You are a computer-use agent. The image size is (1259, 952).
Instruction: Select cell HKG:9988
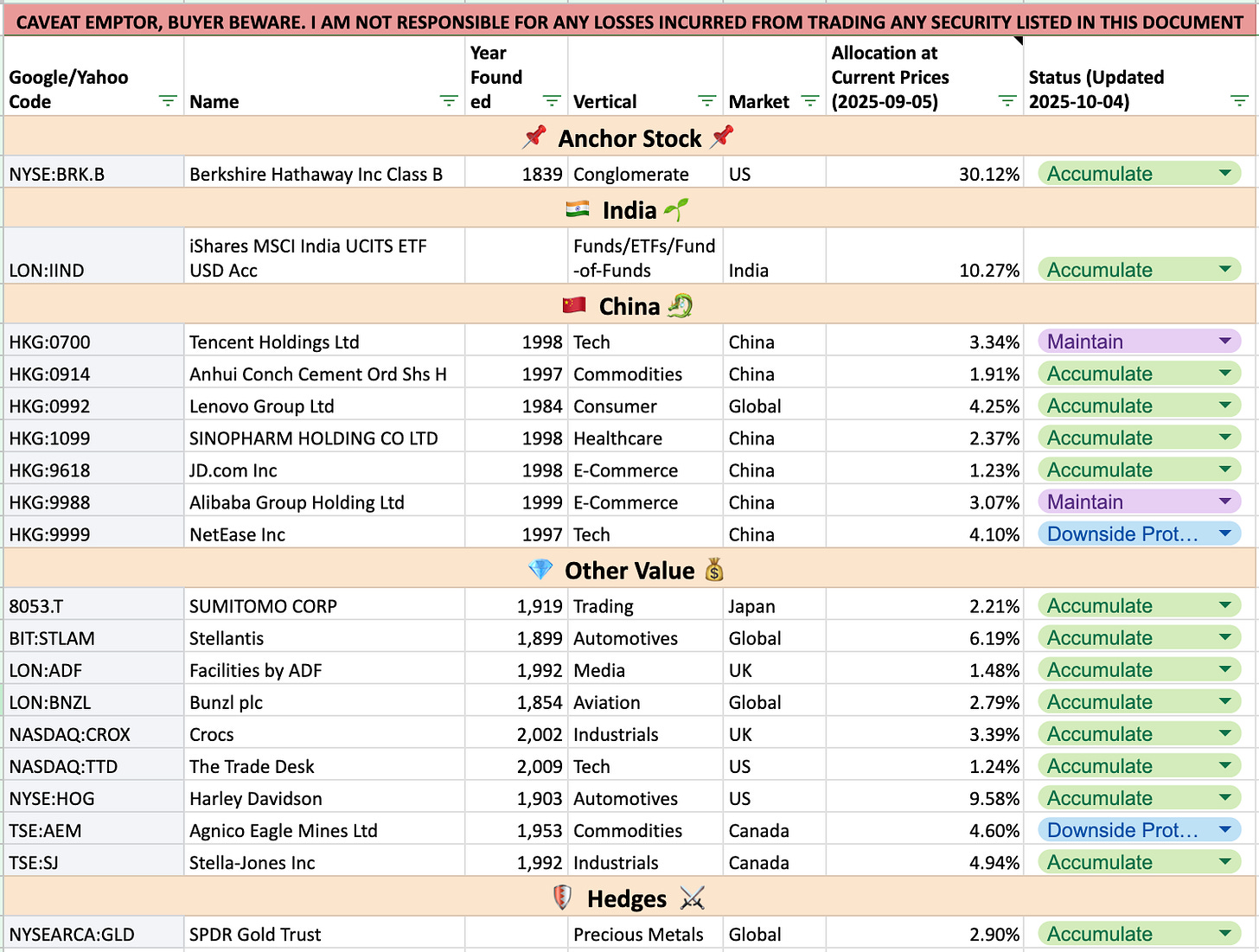[93, 501]
